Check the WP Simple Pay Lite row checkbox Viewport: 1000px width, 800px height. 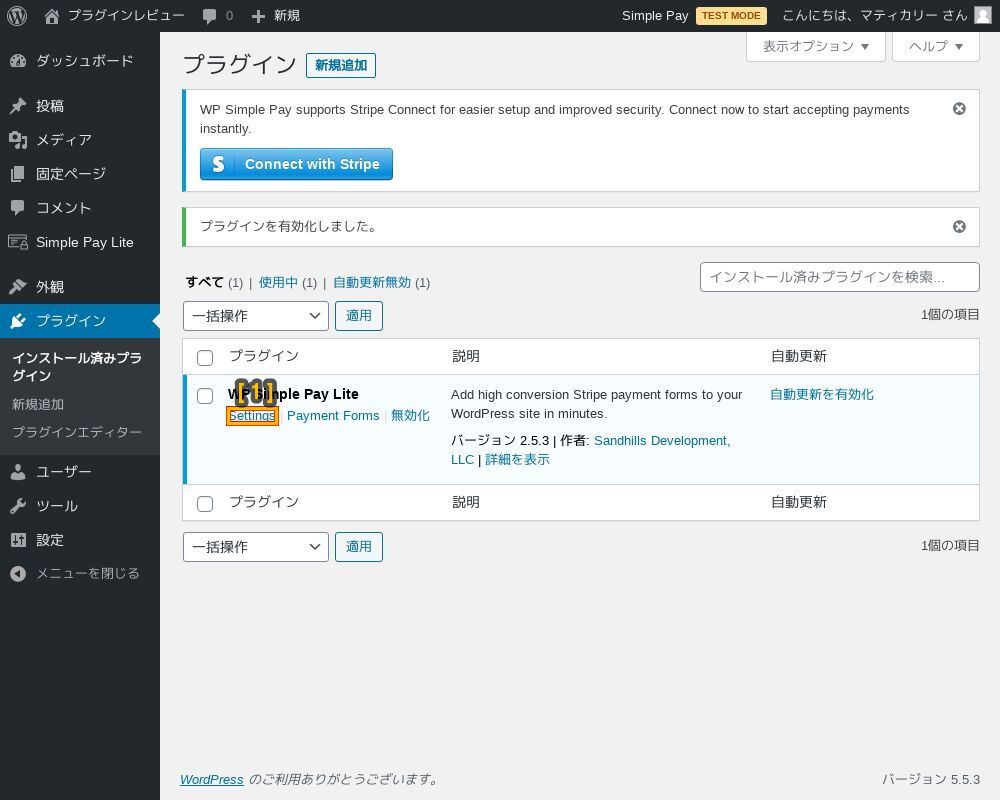(x=205, y=396)
